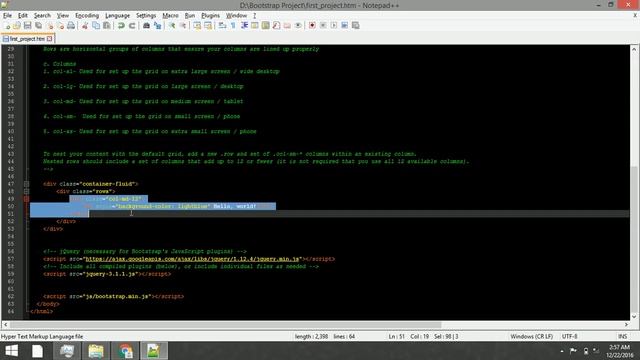
Task: Open the View menu
Action: point(62,16)
